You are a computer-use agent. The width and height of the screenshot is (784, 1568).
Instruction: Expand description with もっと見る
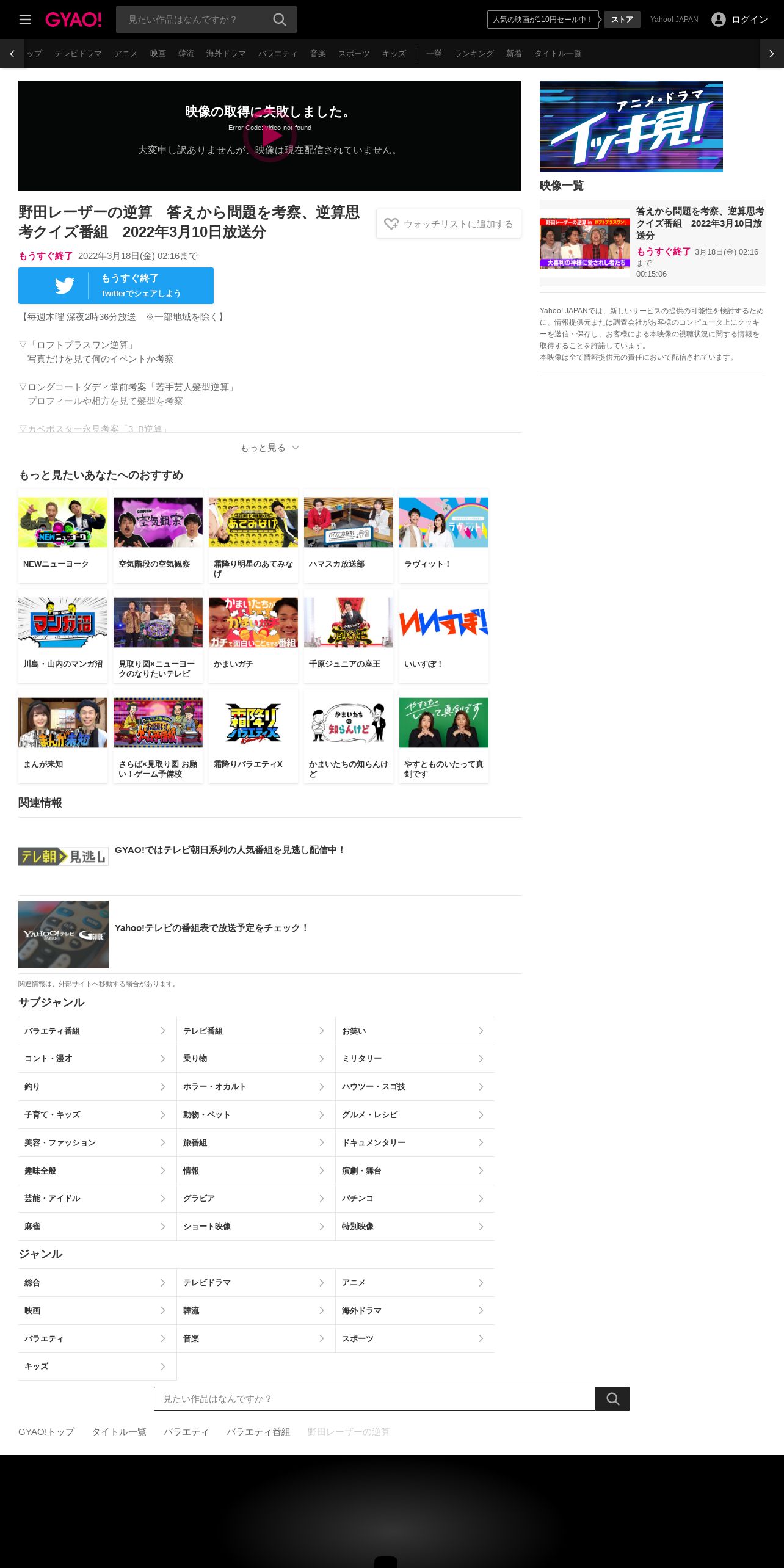click(270, 448)
